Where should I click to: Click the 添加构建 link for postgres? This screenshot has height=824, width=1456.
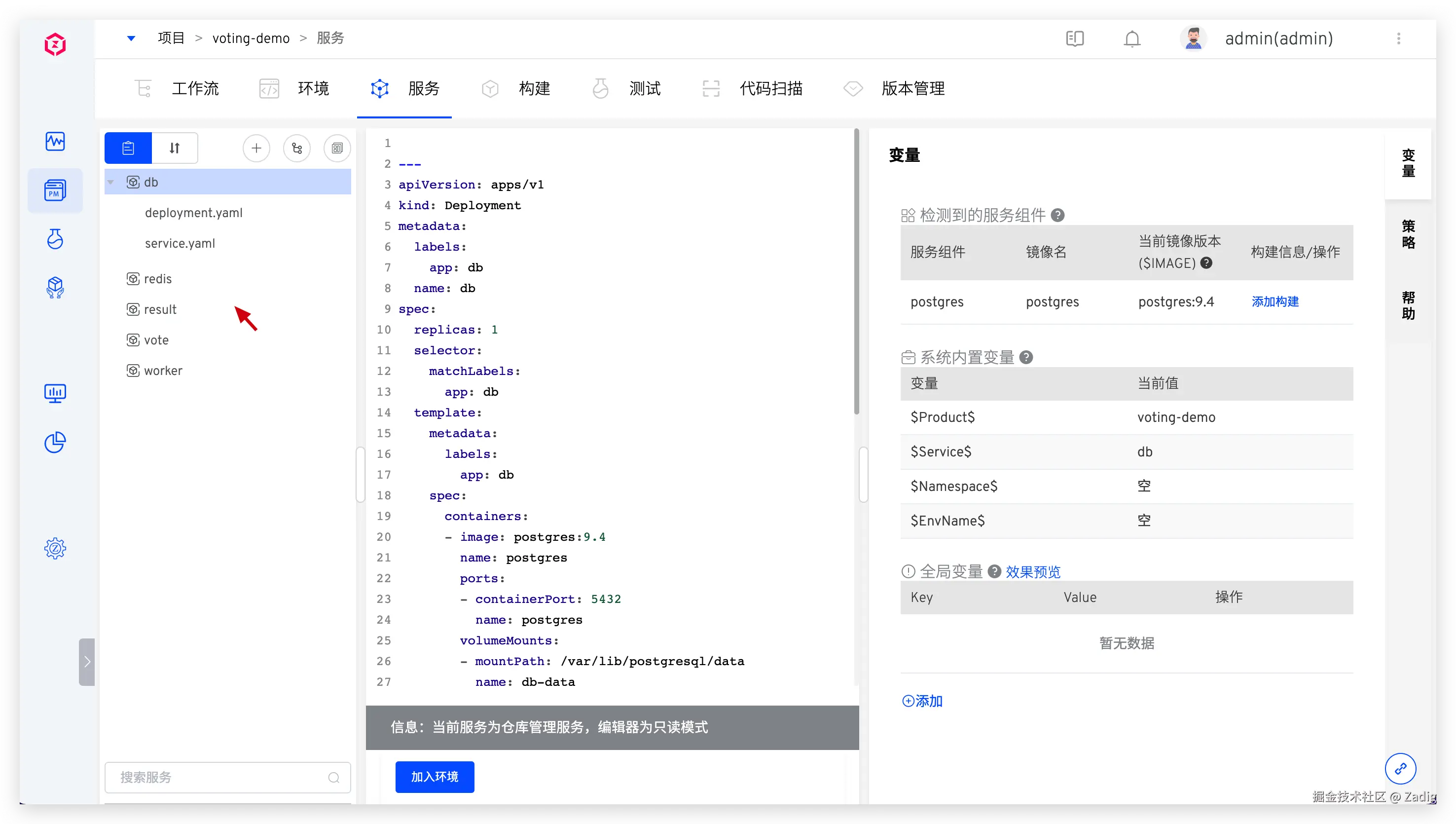click(x=1275, y=301)
